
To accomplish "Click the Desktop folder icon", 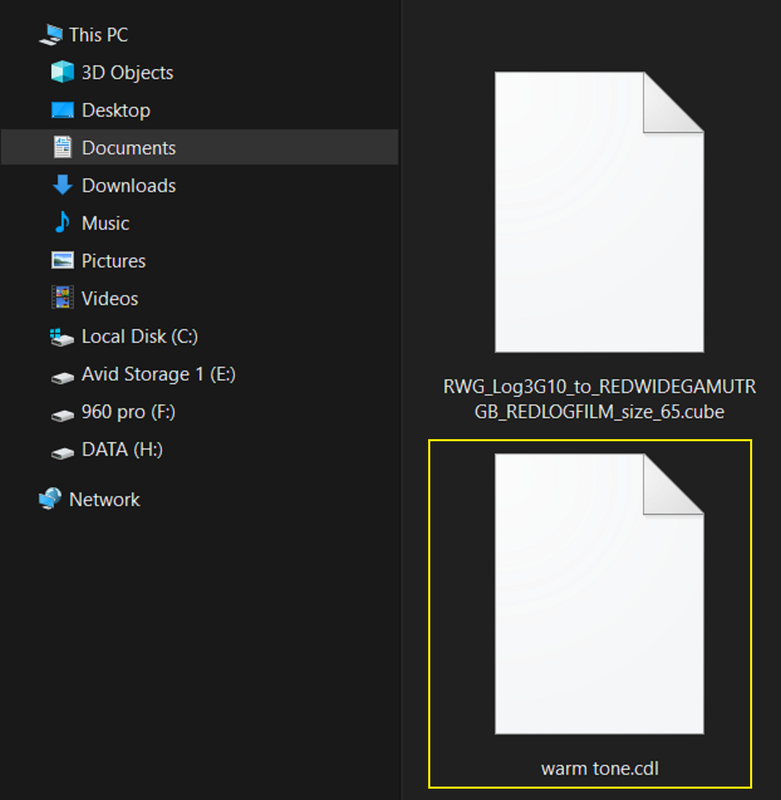I will pos(62,110).
